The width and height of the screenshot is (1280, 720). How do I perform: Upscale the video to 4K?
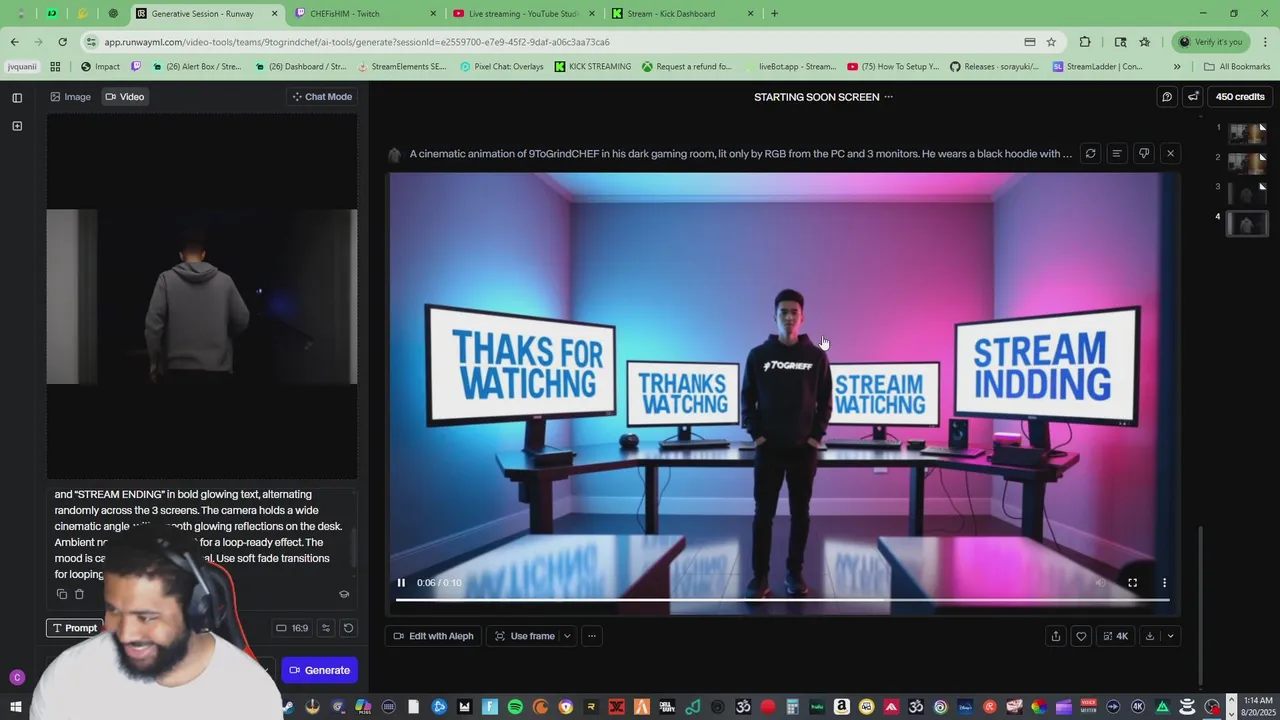coord(1115,636)
